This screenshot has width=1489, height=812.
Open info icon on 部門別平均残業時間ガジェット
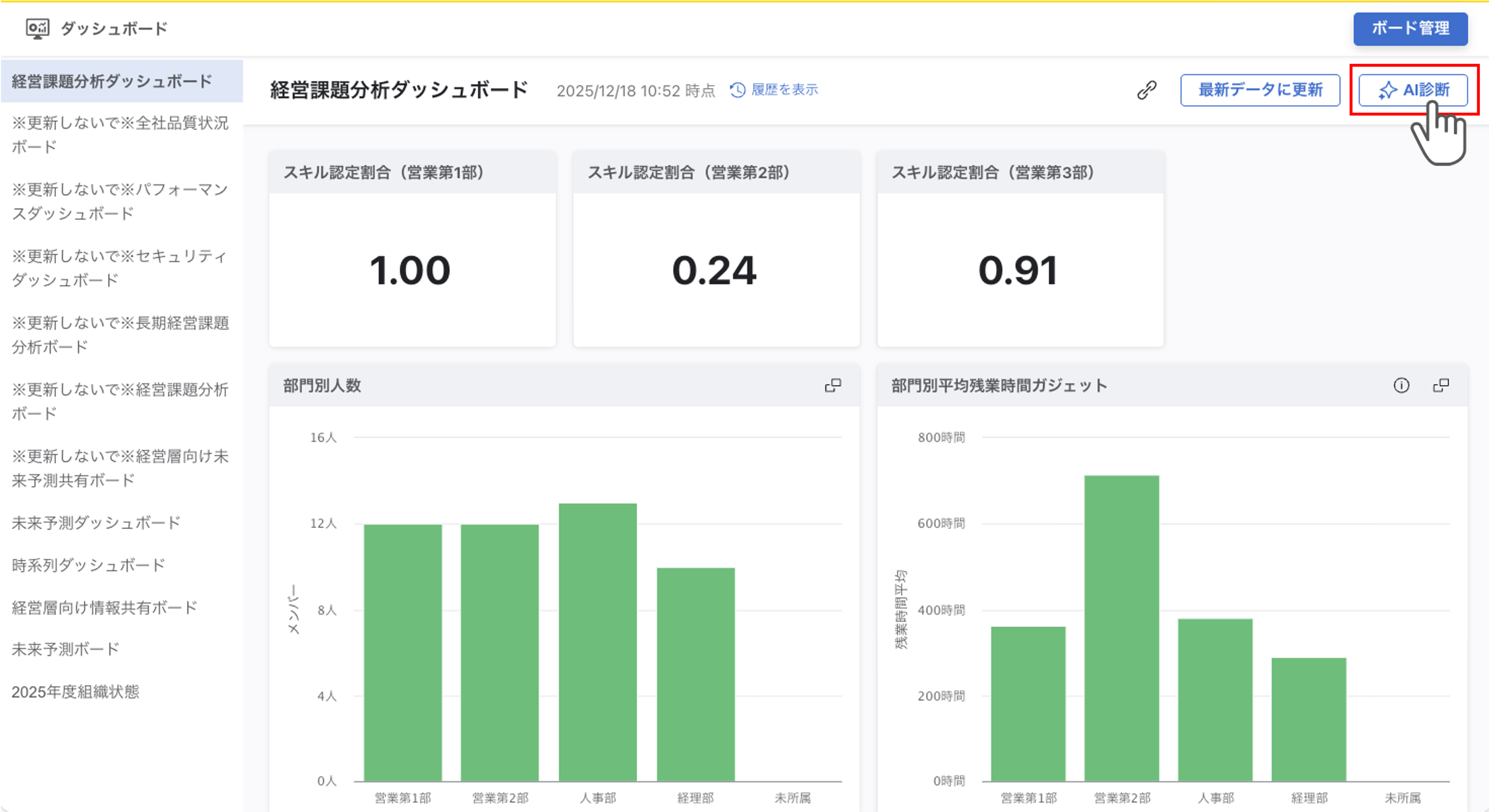pos(1401,386)
